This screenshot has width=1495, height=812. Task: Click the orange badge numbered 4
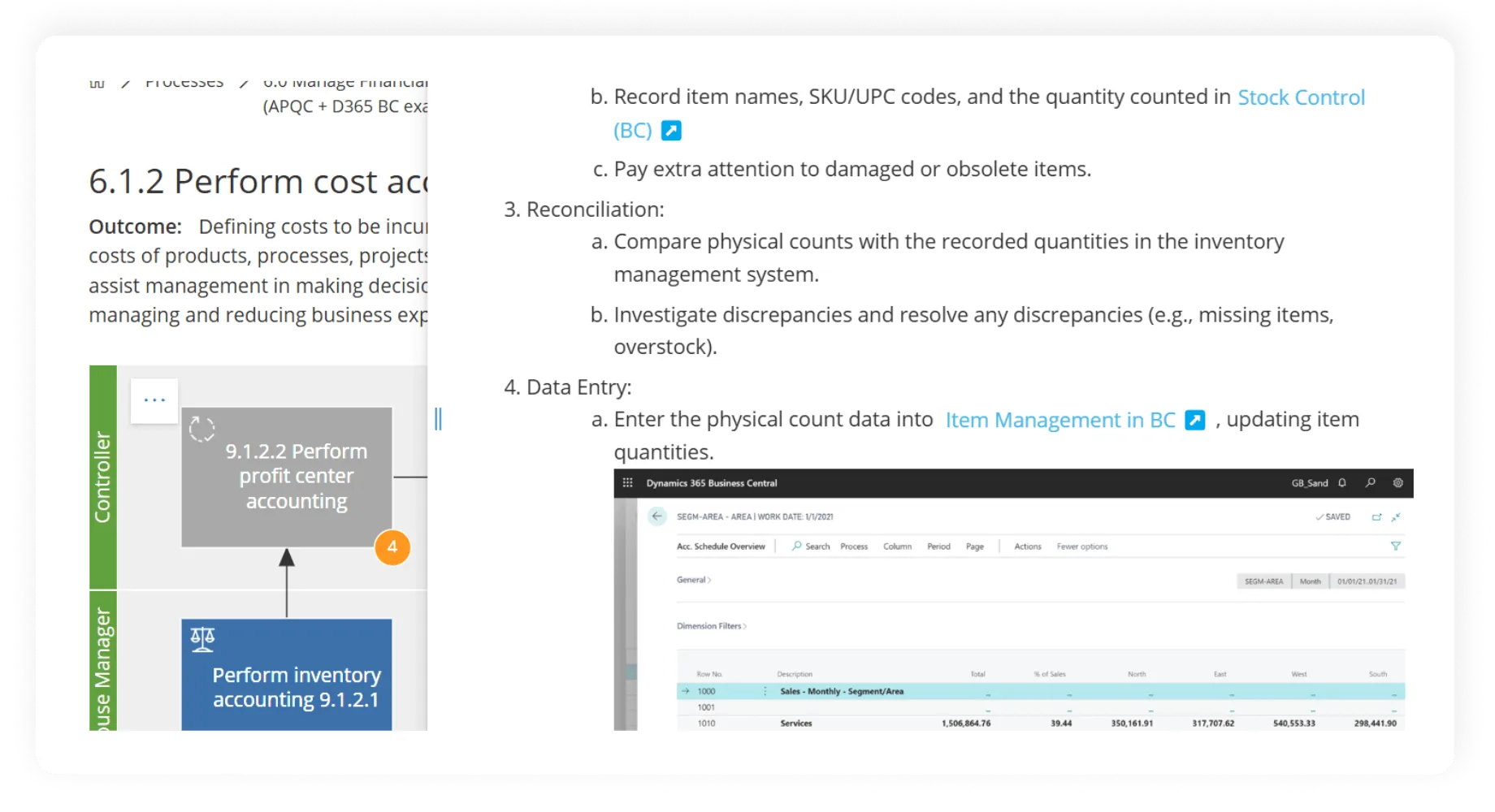click(x=392, y=547)
